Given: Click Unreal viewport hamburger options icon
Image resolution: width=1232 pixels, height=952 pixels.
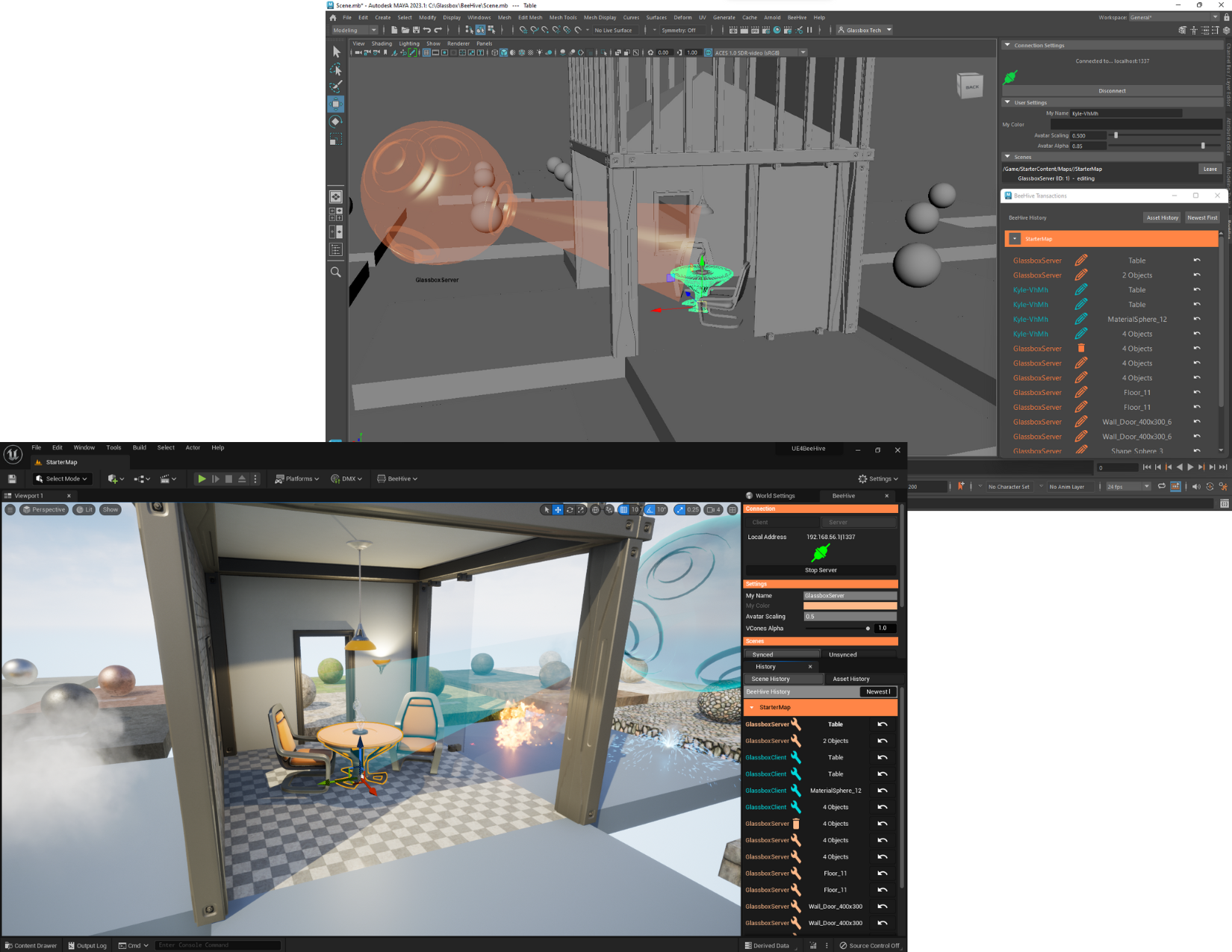Looking at the screenshot, I should point(10,509).
